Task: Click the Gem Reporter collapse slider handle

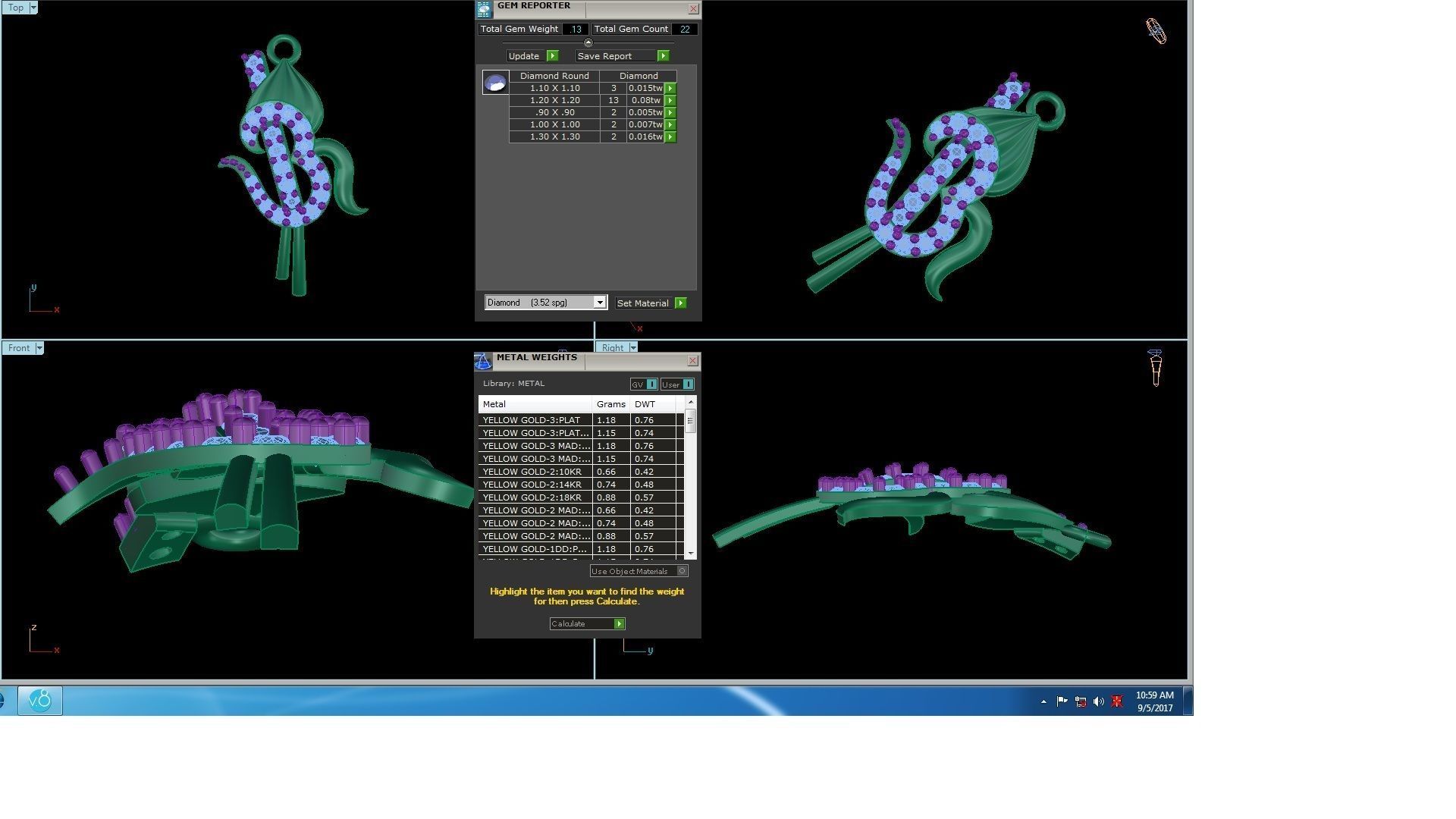Action: coord(588,42)
